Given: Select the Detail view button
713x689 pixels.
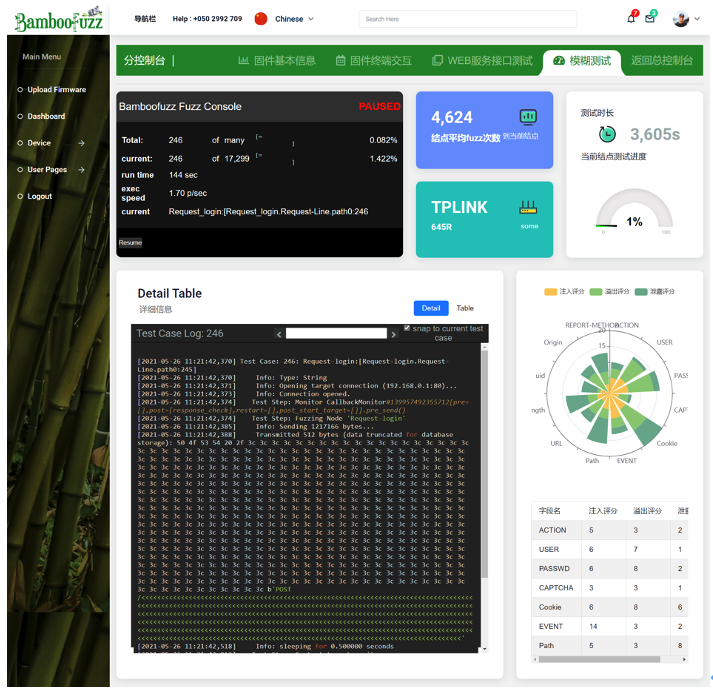Looking at the screenshot, I should point(431,308).
